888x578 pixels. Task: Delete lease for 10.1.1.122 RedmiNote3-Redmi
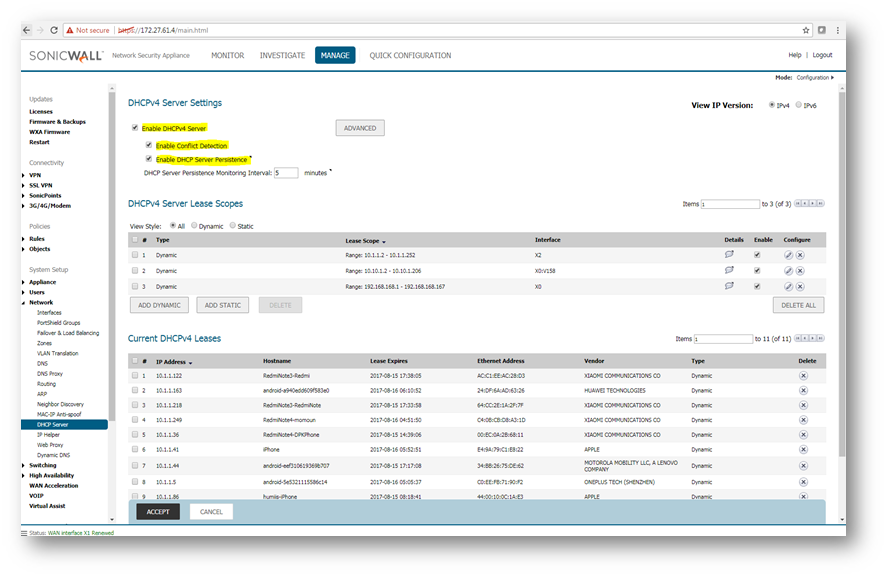(803, 375)
